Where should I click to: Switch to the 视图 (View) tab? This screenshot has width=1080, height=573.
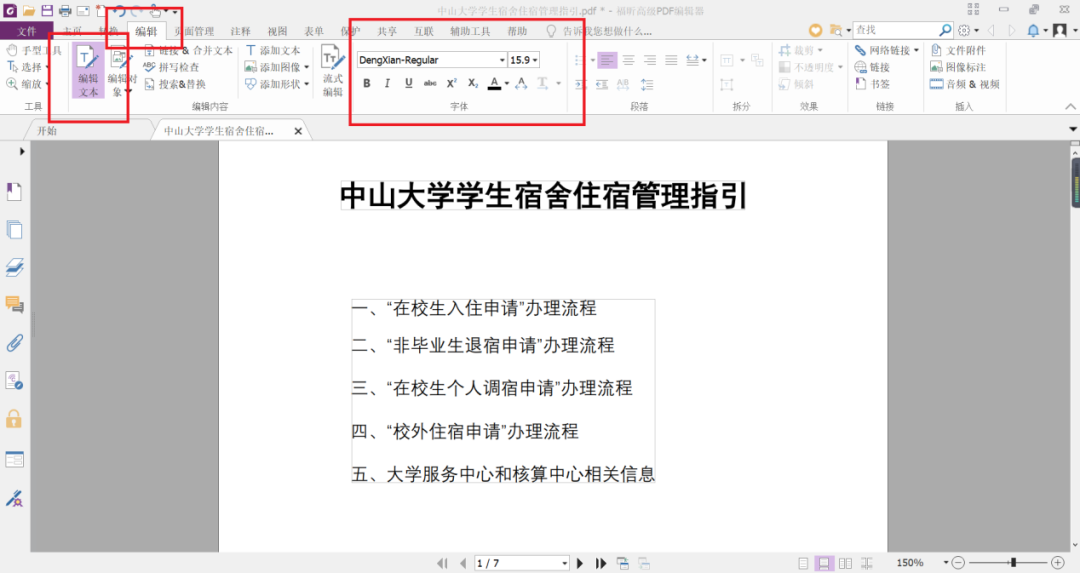[x=278, y=31]
